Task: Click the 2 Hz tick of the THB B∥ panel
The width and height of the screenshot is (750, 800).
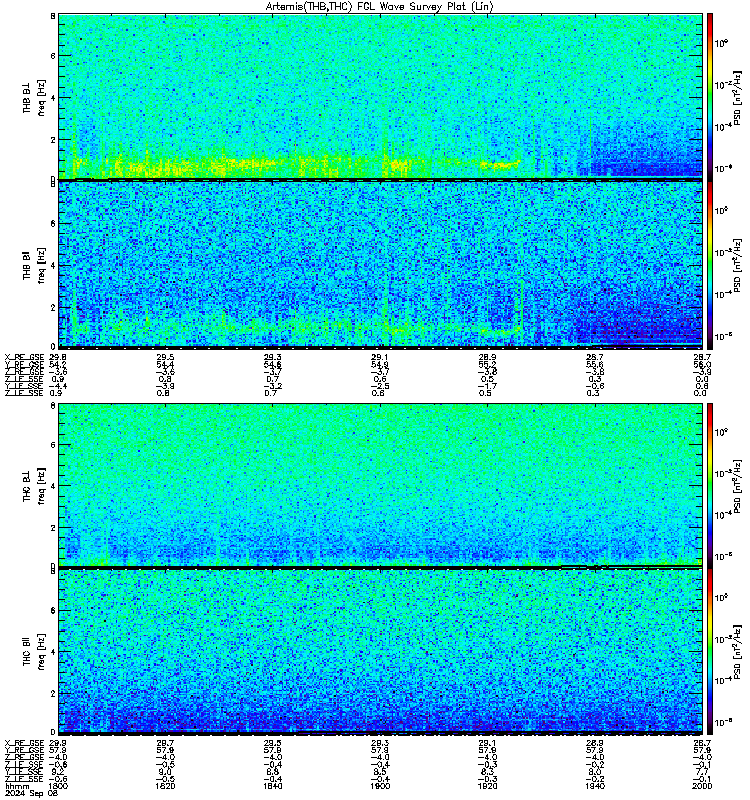Action: (x=53, y=307)
